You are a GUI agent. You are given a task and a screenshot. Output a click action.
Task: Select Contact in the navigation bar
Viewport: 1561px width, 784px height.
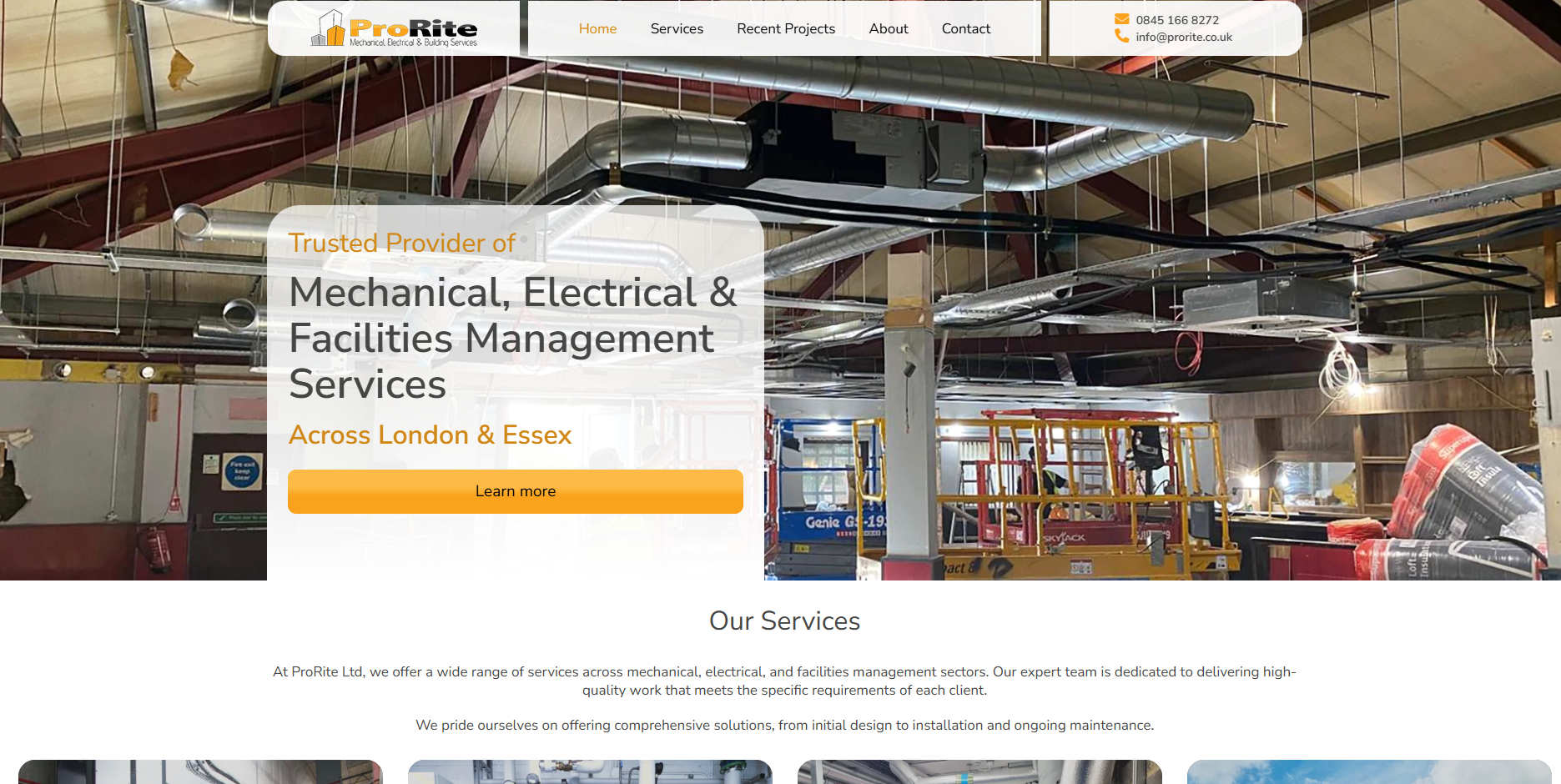coord(966,28)
